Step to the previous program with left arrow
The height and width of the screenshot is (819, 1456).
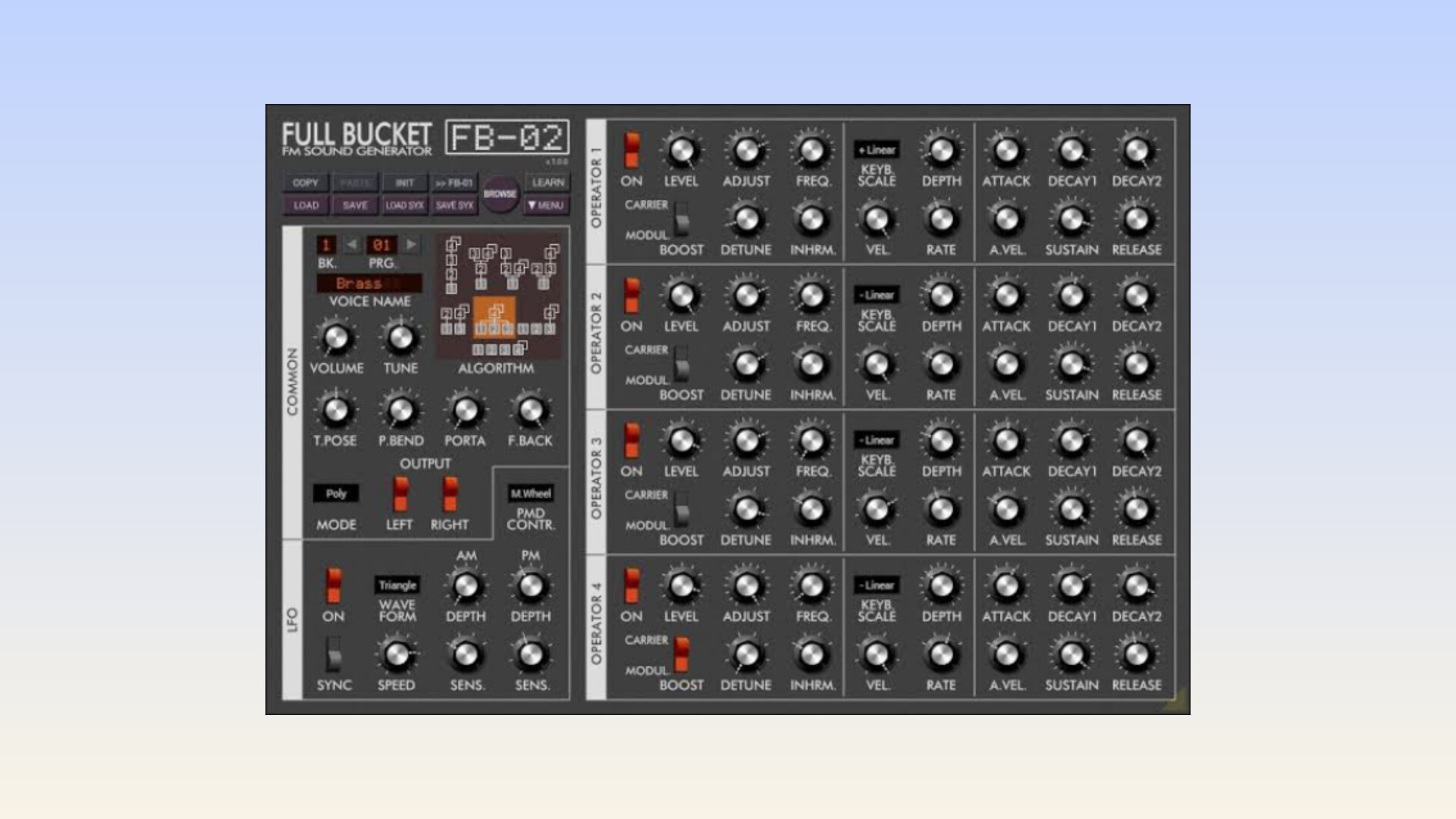tap(351, 245)
